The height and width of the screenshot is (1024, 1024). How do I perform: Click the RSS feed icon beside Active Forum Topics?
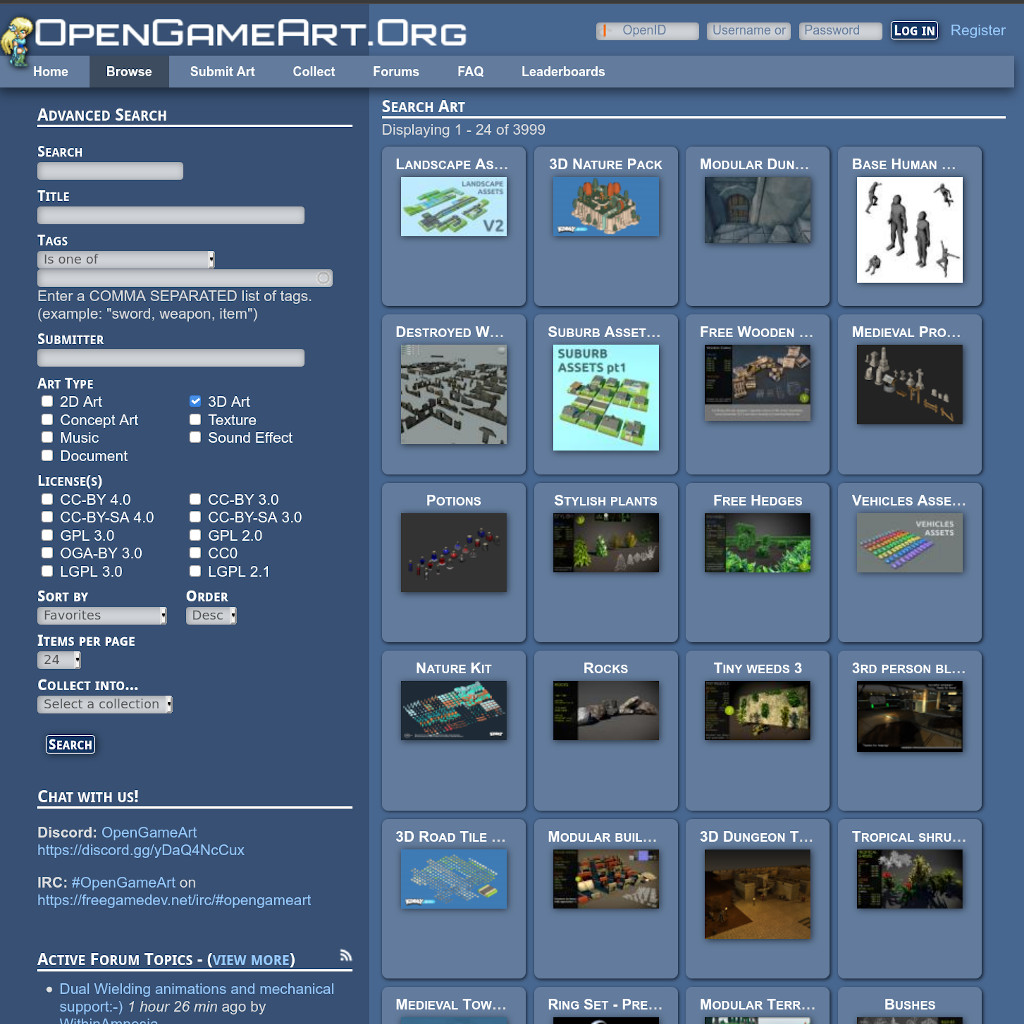click(346, 956)
